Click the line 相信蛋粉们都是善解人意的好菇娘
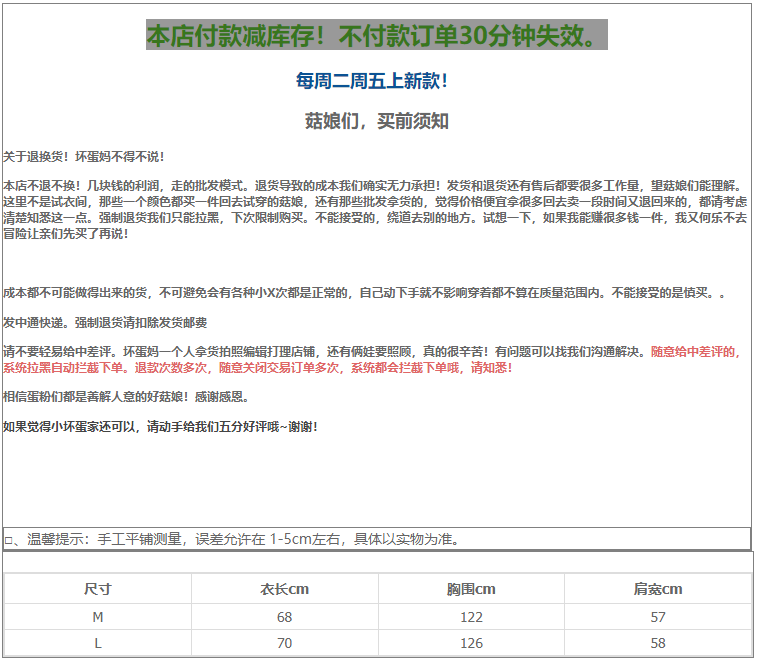The height and width of the screenshot is (671, 758). (x=126, y=397)
